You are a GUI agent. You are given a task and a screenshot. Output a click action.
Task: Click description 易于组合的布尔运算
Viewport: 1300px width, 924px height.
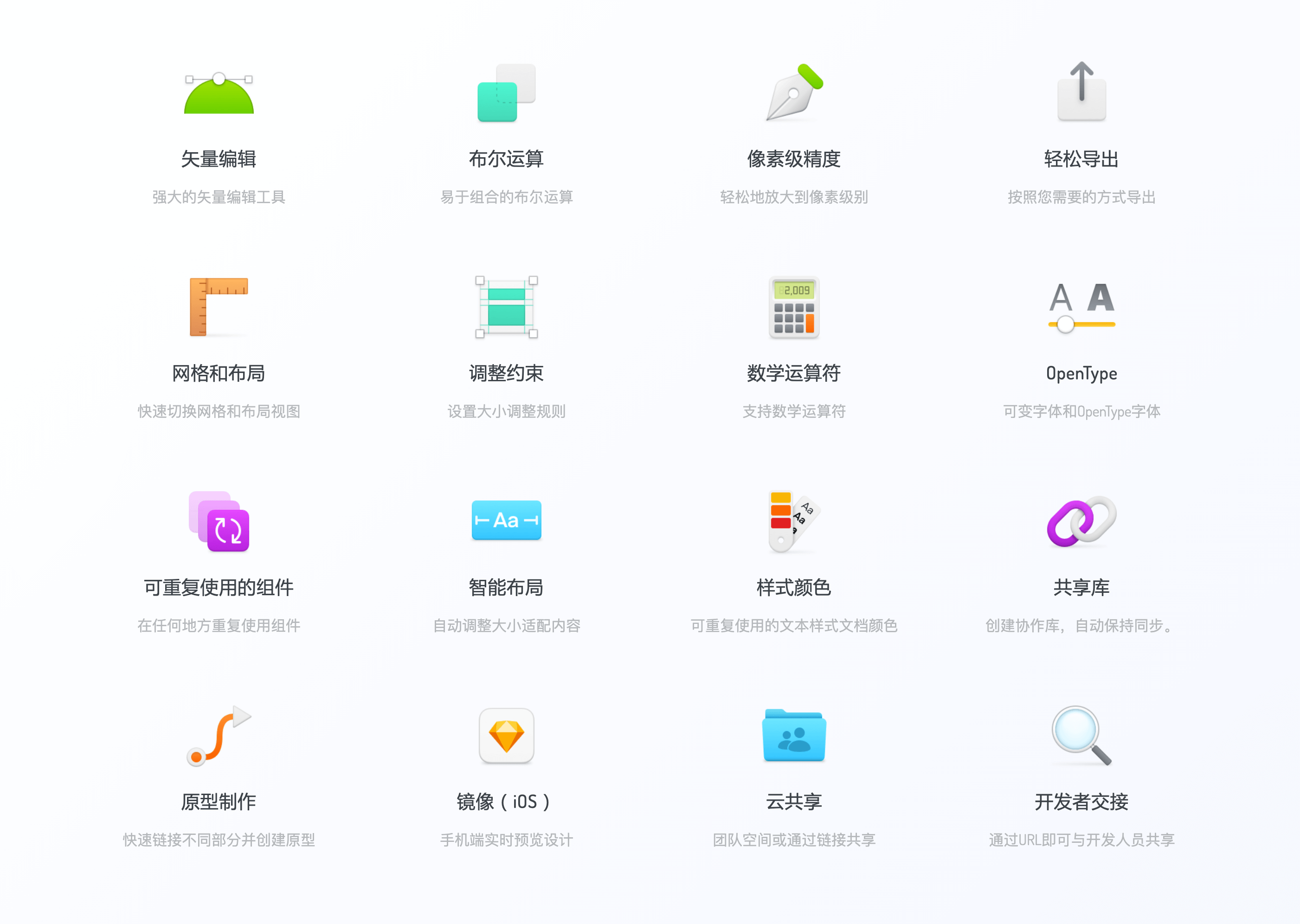tap(506, 197)
